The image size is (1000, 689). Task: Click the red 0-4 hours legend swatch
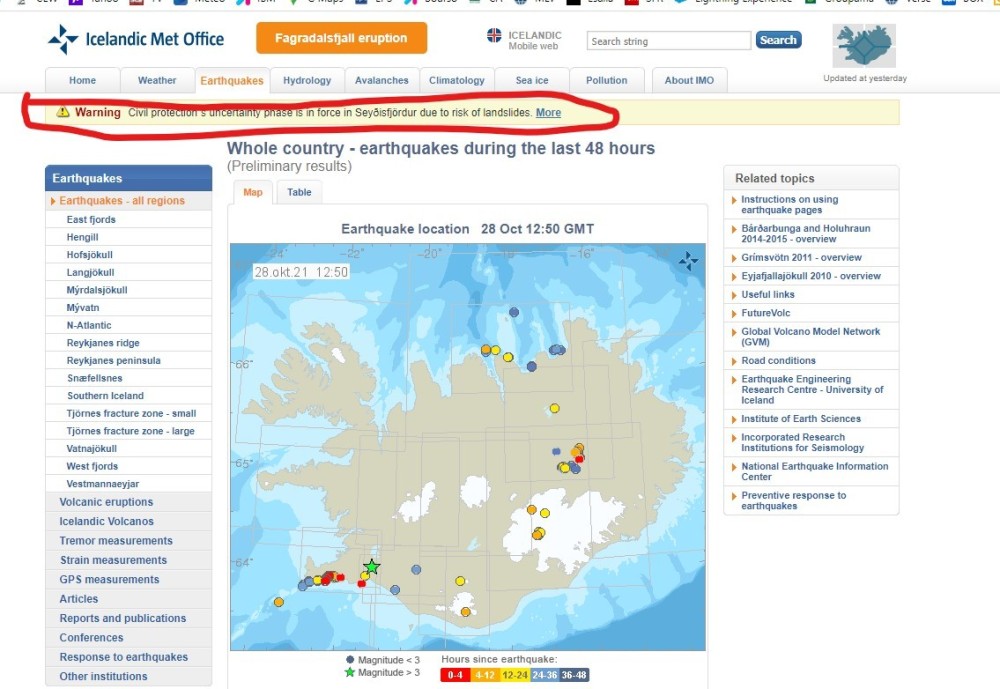click(x=455, y=675)
